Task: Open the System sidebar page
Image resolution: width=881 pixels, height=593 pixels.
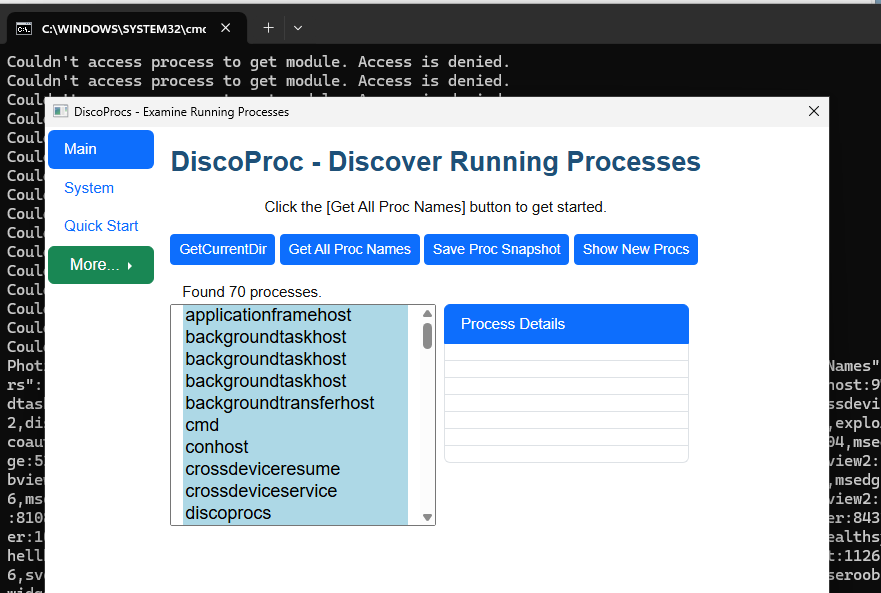Action: [x=89, y=188]
